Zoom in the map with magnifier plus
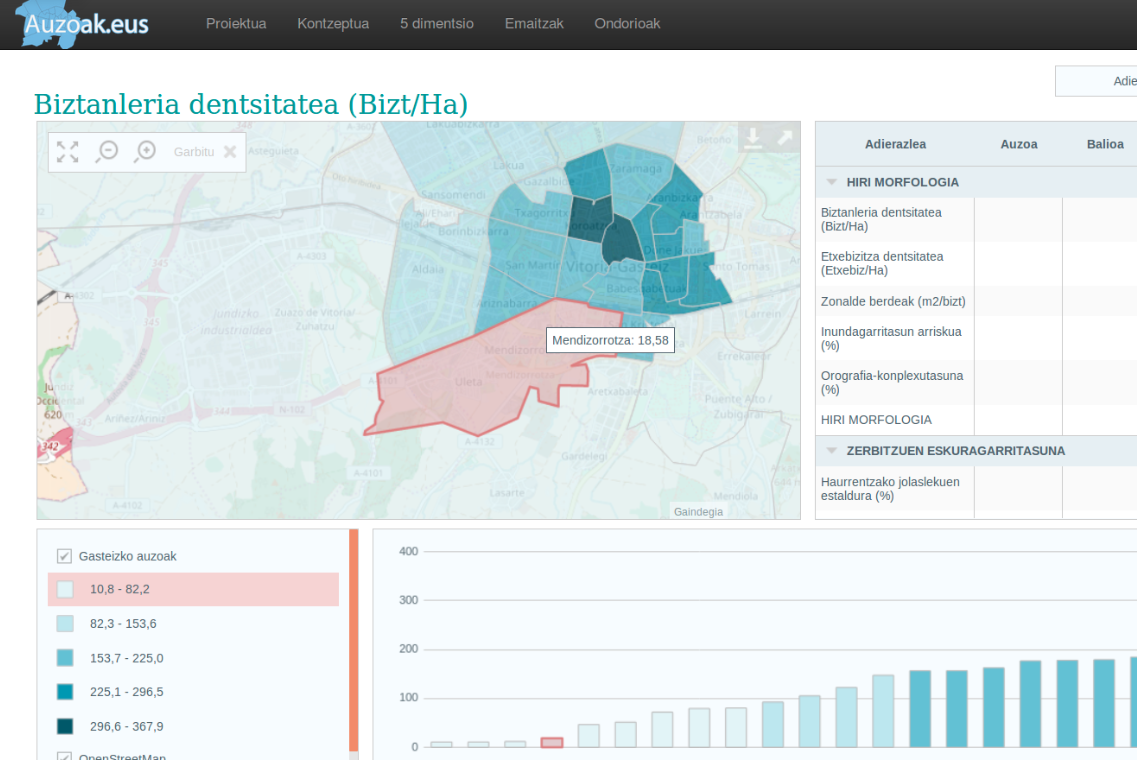Viewport: 1137px width, 760px height. tap(146, 152)
